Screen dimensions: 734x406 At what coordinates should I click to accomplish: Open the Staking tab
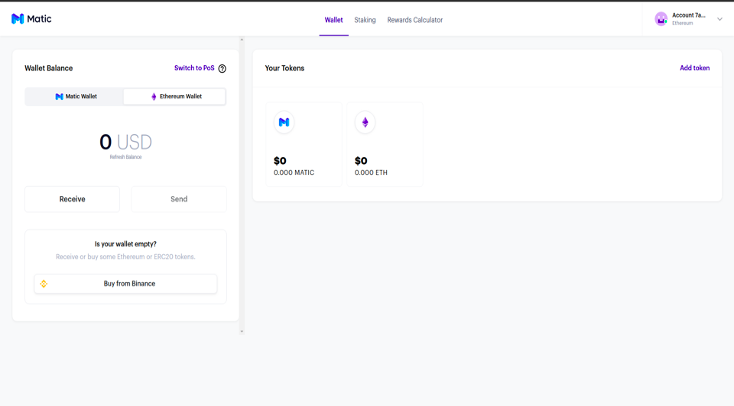click(x=365, y=20)
